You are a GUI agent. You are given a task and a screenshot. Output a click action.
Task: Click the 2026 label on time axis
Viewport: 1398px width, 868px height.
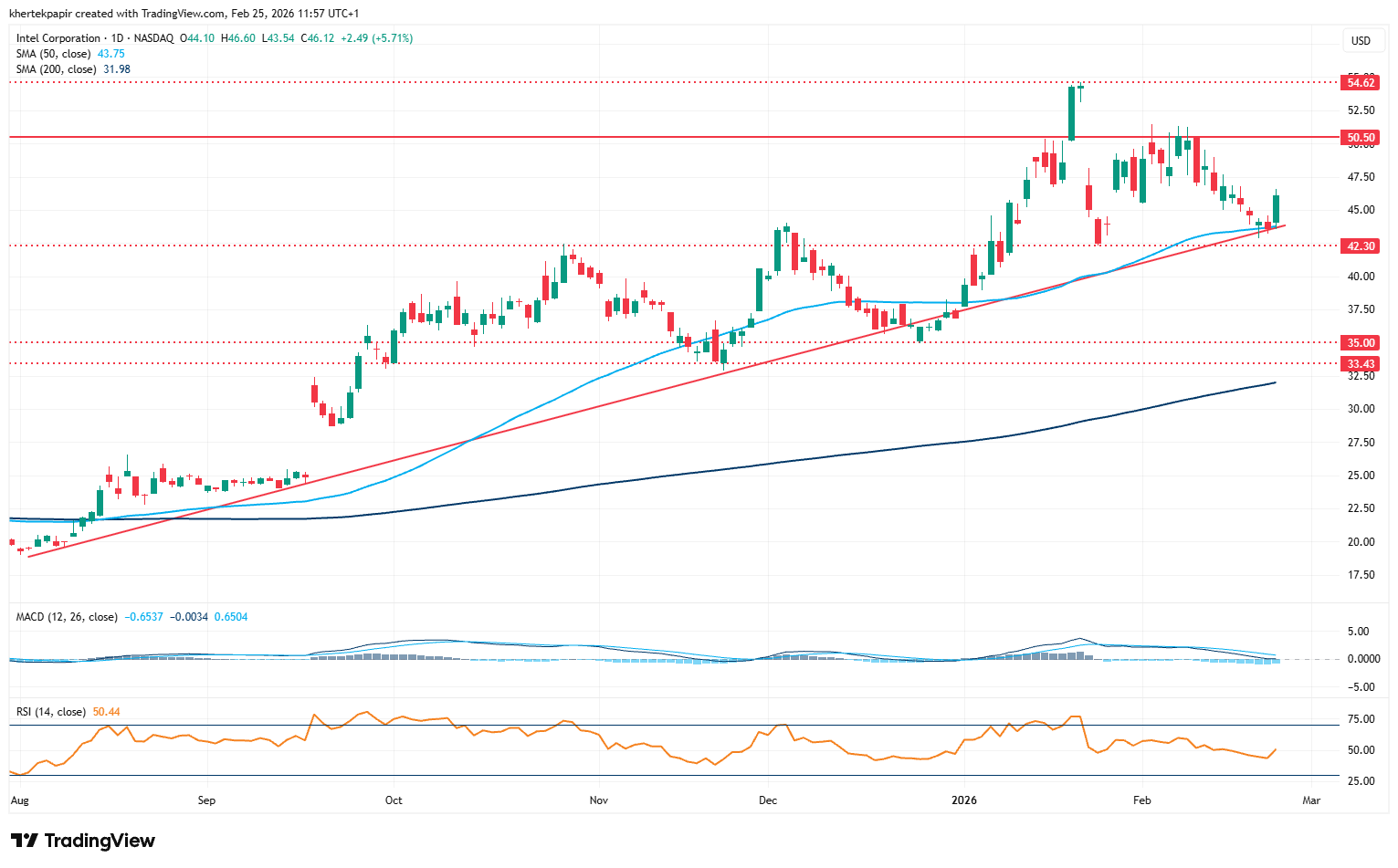tap(963, 800)
